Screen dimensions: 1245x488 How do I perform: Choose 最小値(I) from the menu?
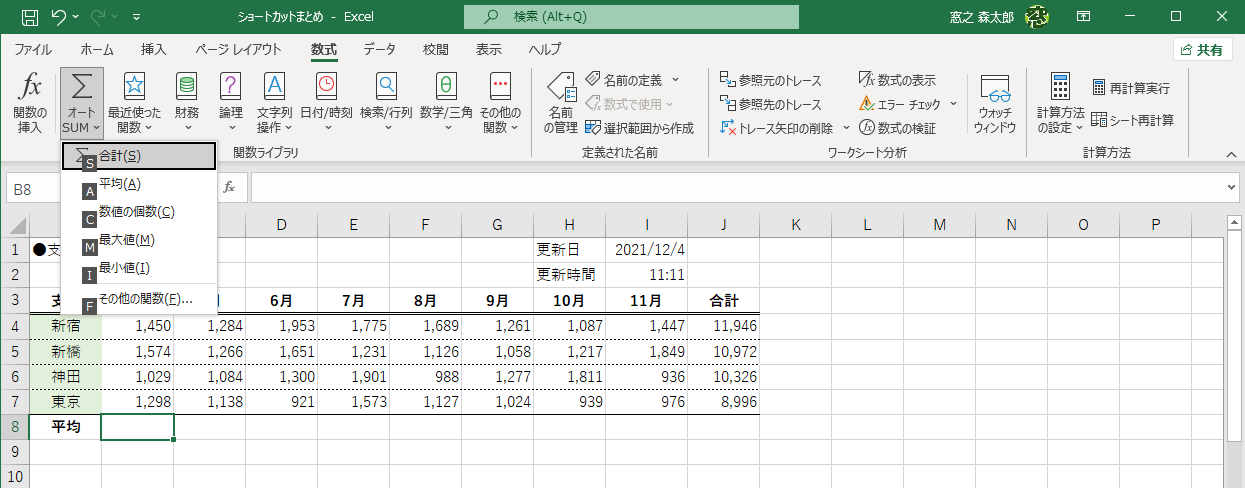pos(139,268)
